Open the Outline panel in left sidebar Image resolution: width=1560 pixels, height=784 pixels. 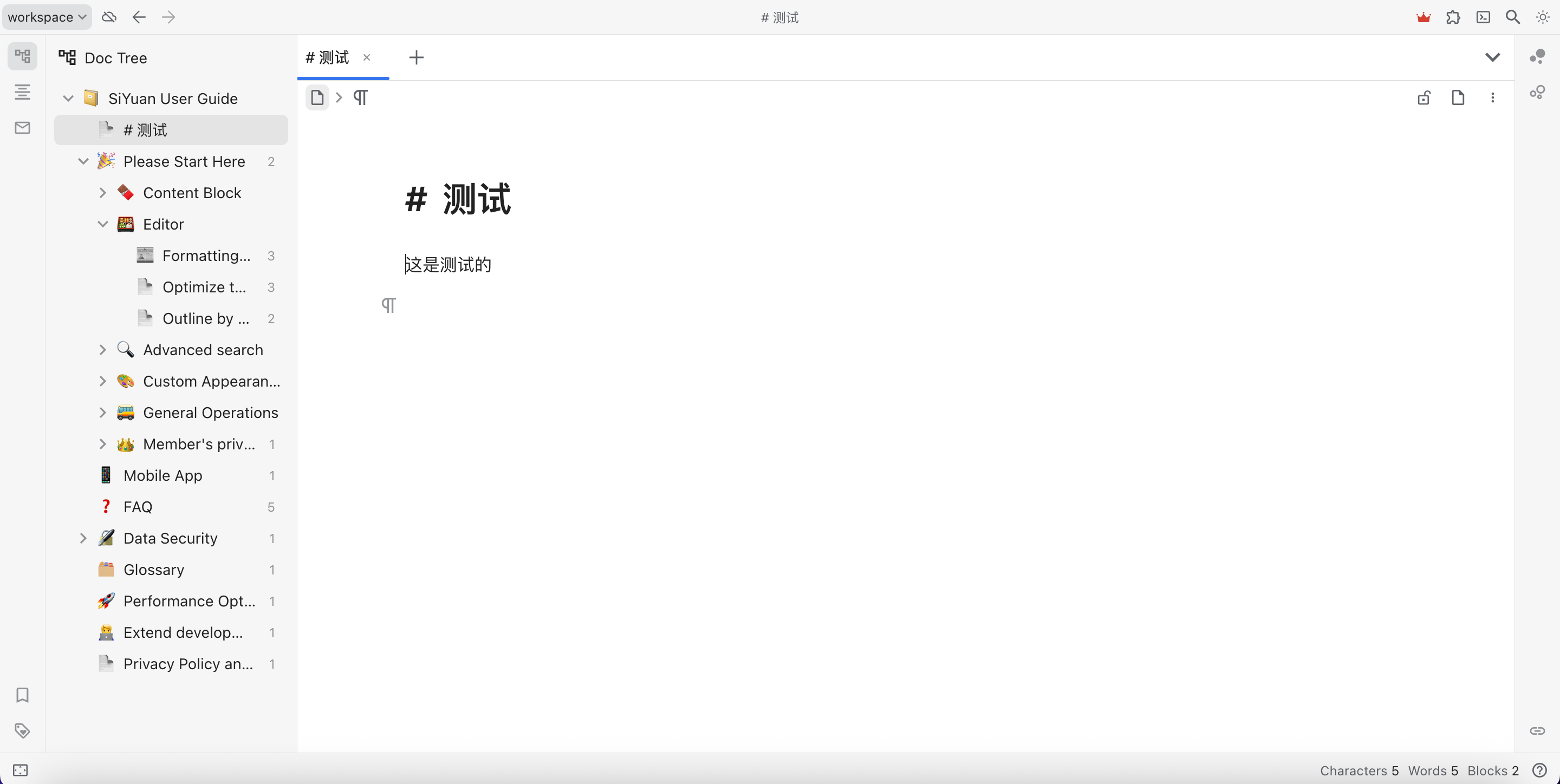pos(22,92)
